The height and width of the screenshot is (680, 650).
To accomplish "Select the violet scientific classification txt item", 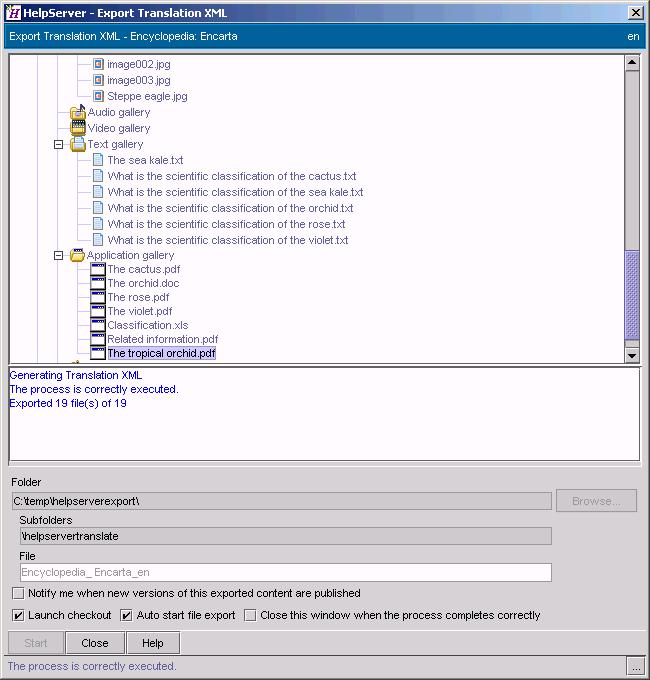I will click(x=228, y=240).
